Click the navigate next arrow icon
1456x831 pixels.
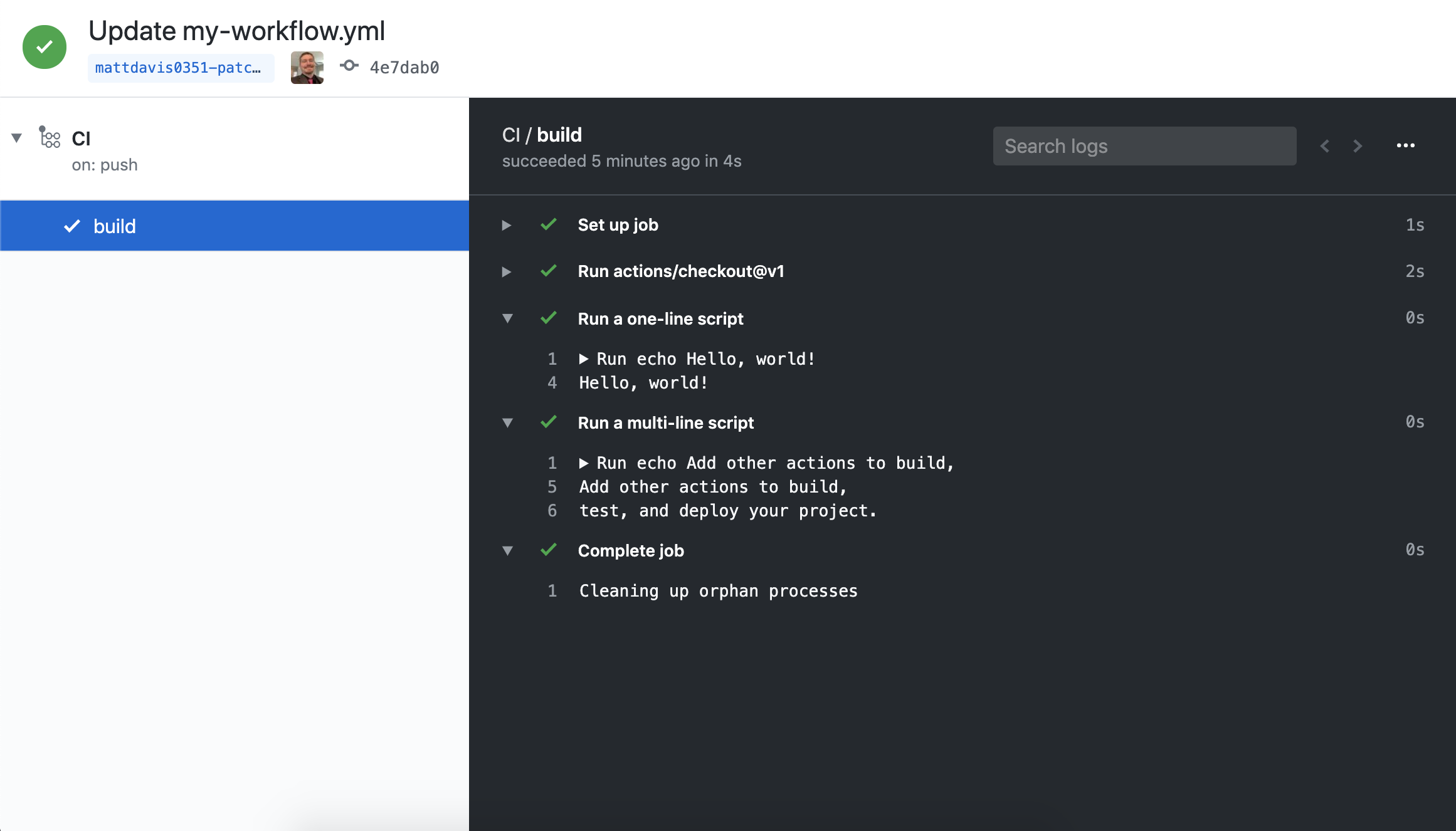pyautogui.click(x=1357, y=146)
